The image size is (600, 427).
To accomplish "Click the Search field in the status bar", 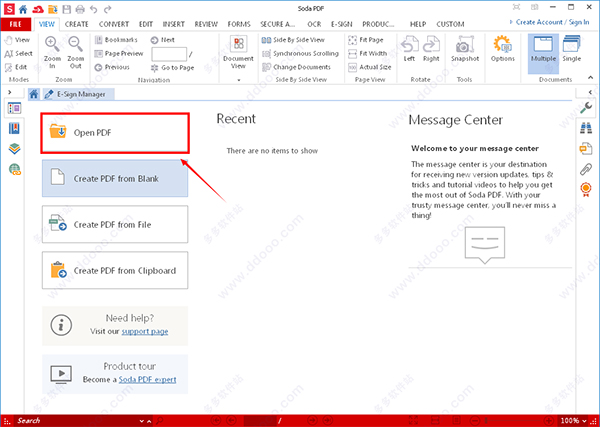I will click(77, 420).
